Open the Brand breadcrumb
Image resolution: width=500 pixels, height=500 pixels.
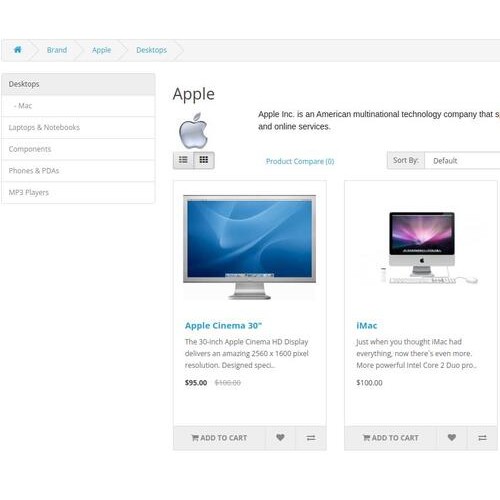tap(57, 50)
